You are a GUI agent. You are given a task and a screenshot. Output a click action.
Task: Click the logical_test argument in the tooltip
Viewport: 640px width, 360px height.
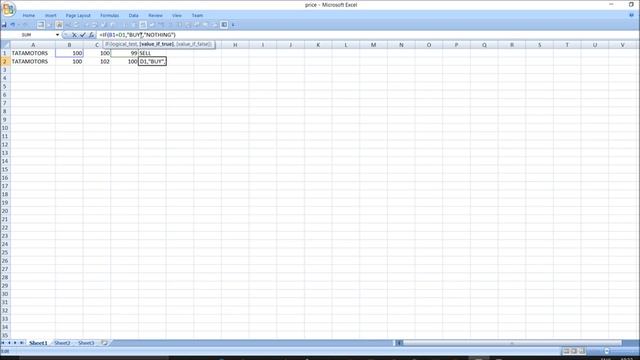point(124,44)
